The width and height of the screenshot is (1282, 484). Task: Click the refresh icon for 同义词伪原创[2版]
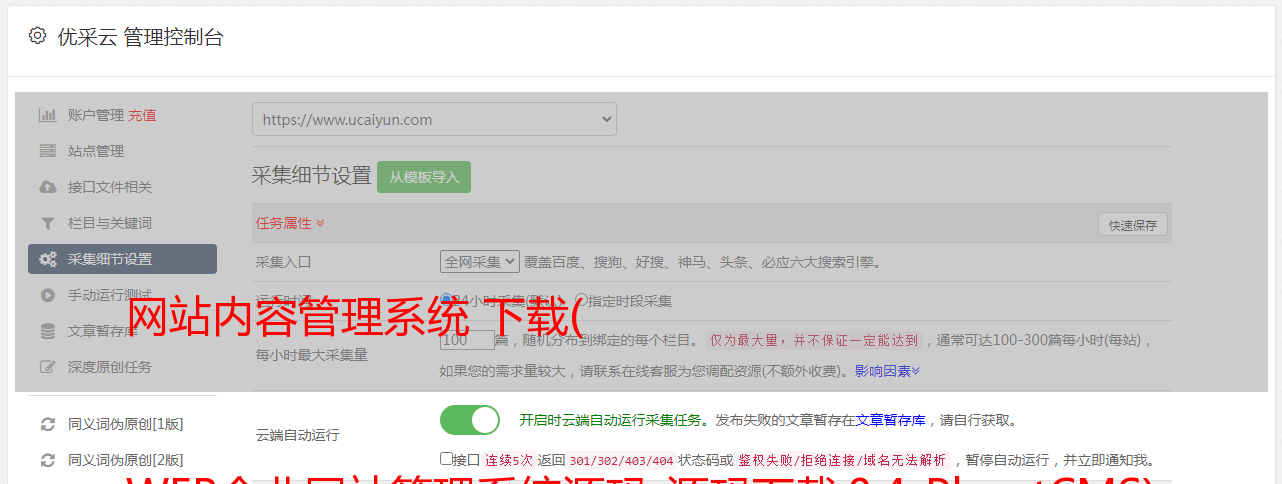tap(47, 460)
